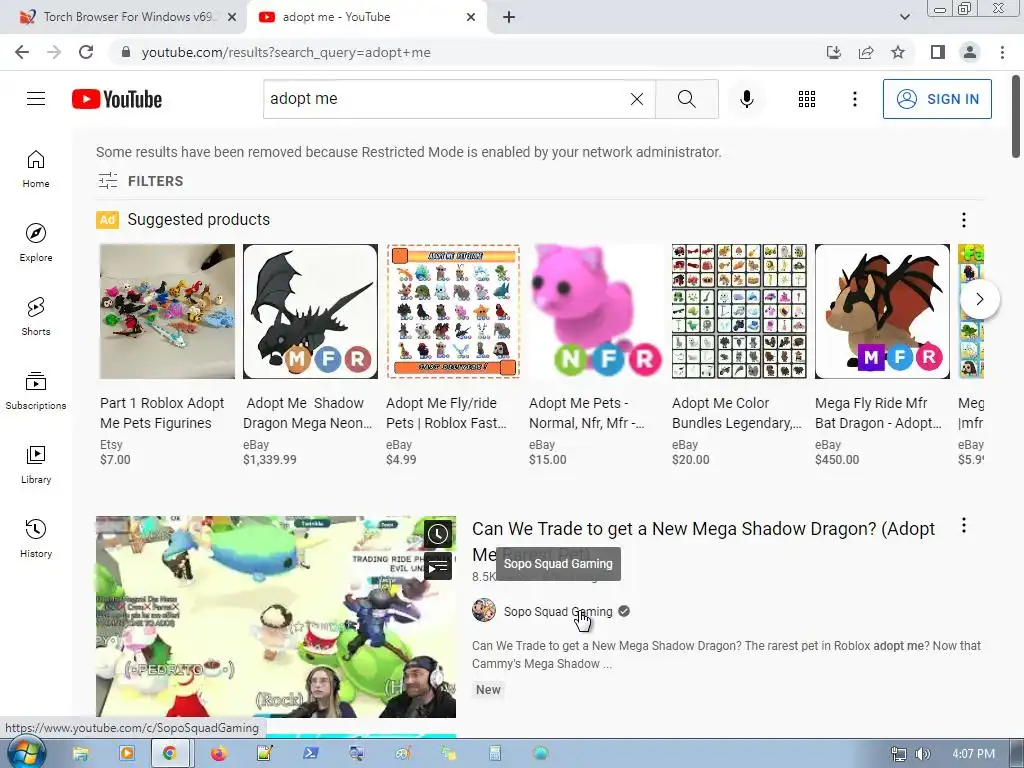Open Suggested products ad options menu

point(963,220)
